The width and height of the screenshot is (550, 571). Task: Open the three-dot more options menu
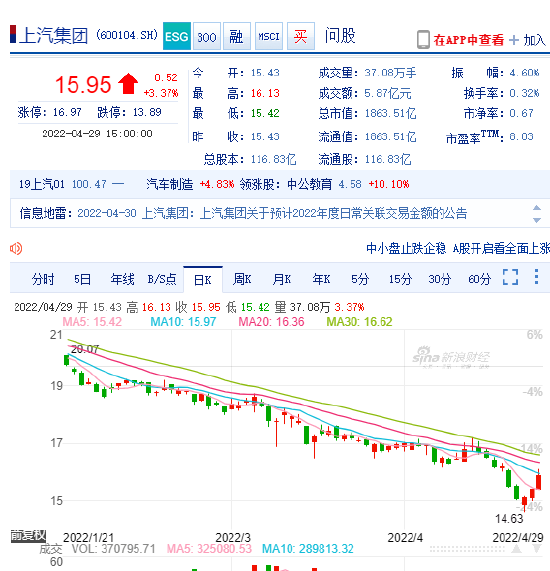[x=536, y=277]
